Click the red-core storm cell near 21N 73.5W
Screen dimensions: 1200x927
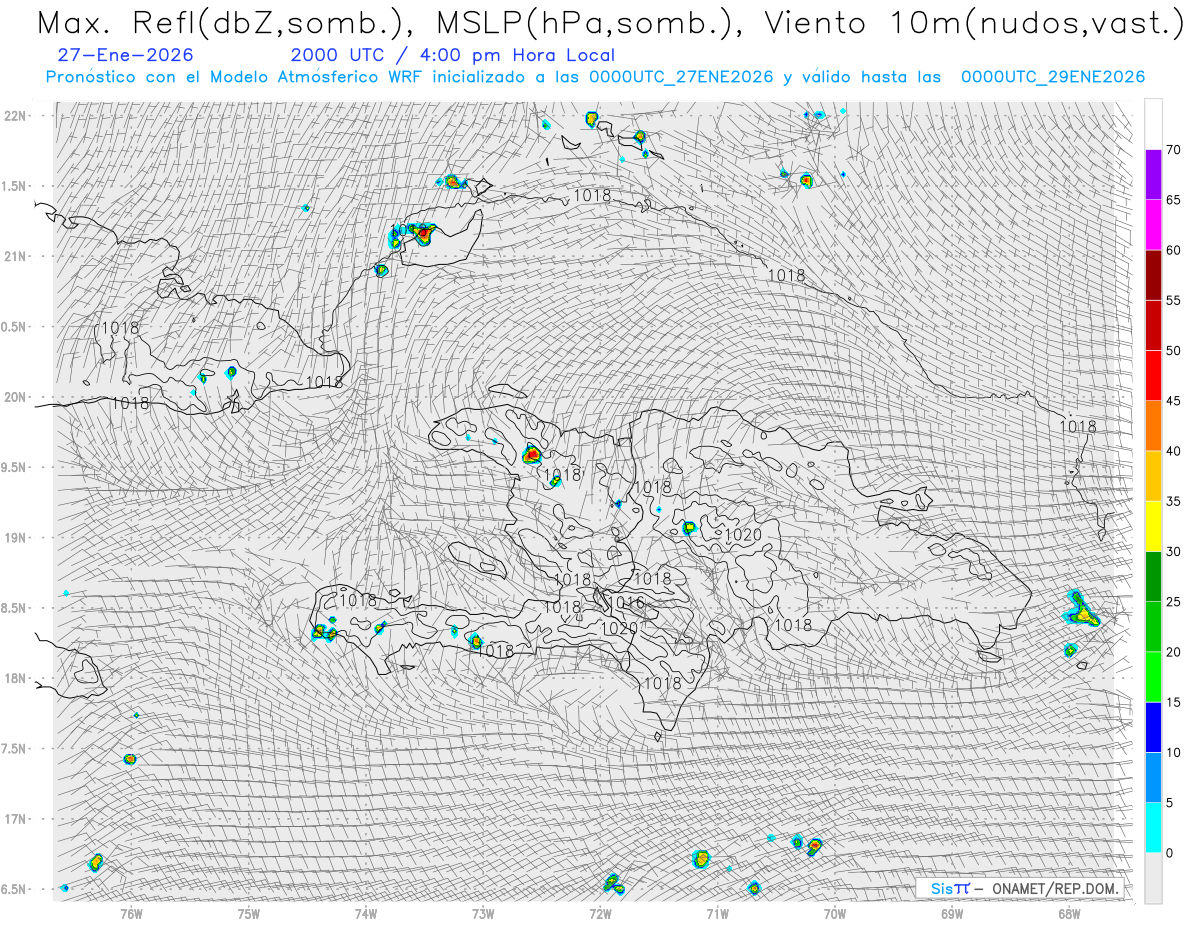coord(422,234)
